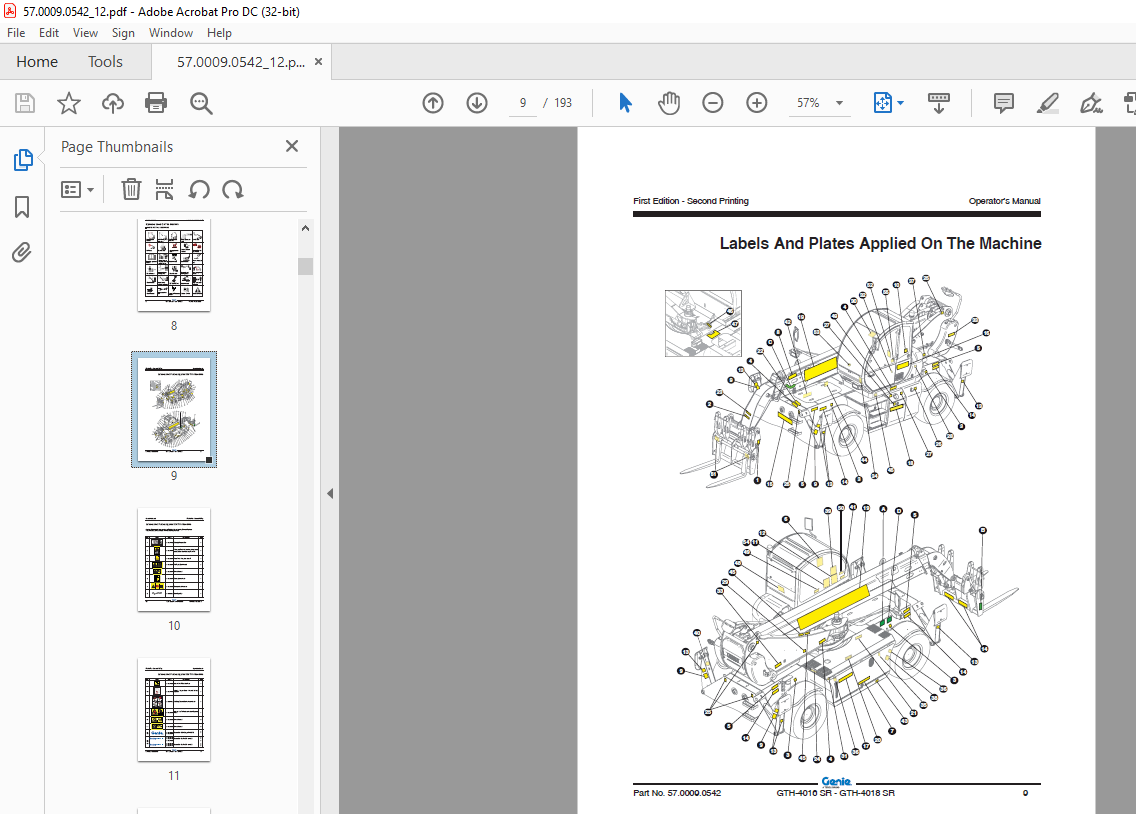Select the 57.0009.0542_12.p... document tab
1136x814 pixels.
(241, 62)
